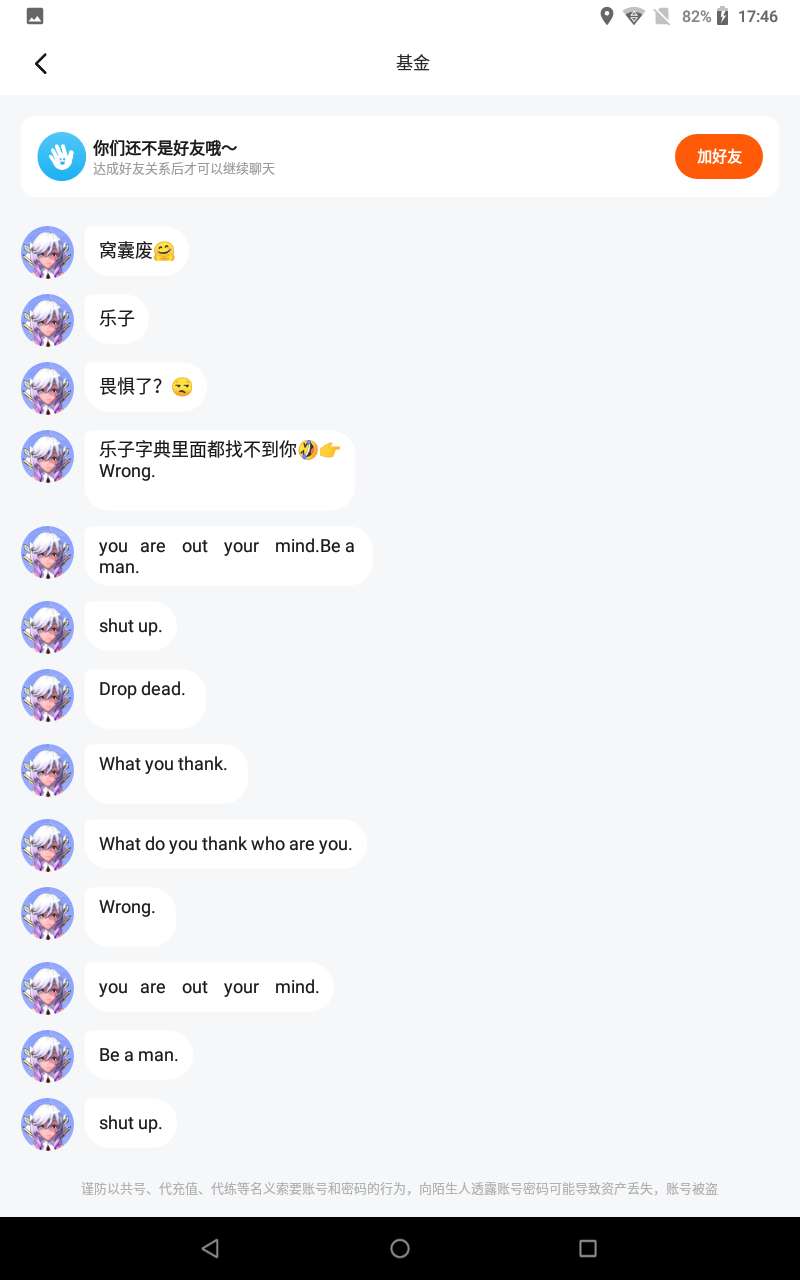Tap the battery status icon

click(x=722, y=16)
